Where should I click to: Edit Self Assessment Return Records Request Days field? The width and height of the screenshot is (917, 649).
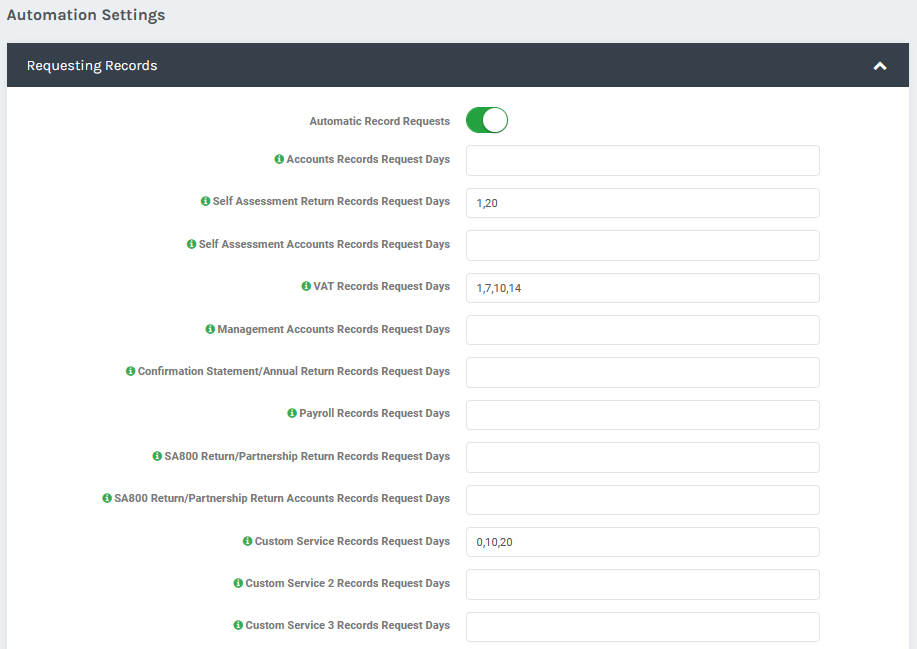pos(643,203)
